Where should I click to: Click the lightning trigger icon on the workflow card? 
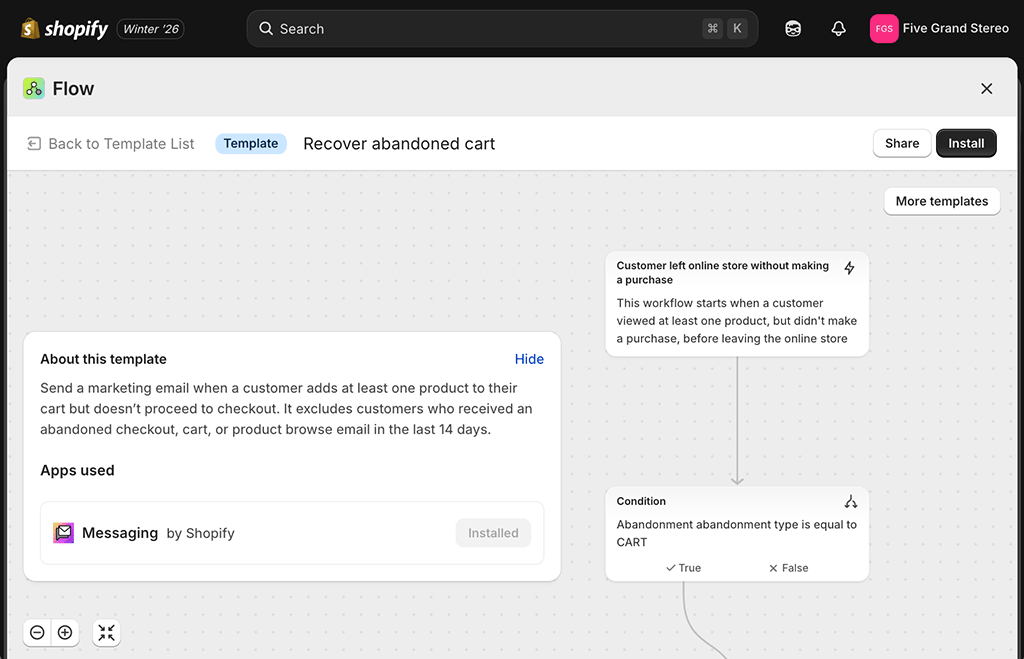click(850, 268)
